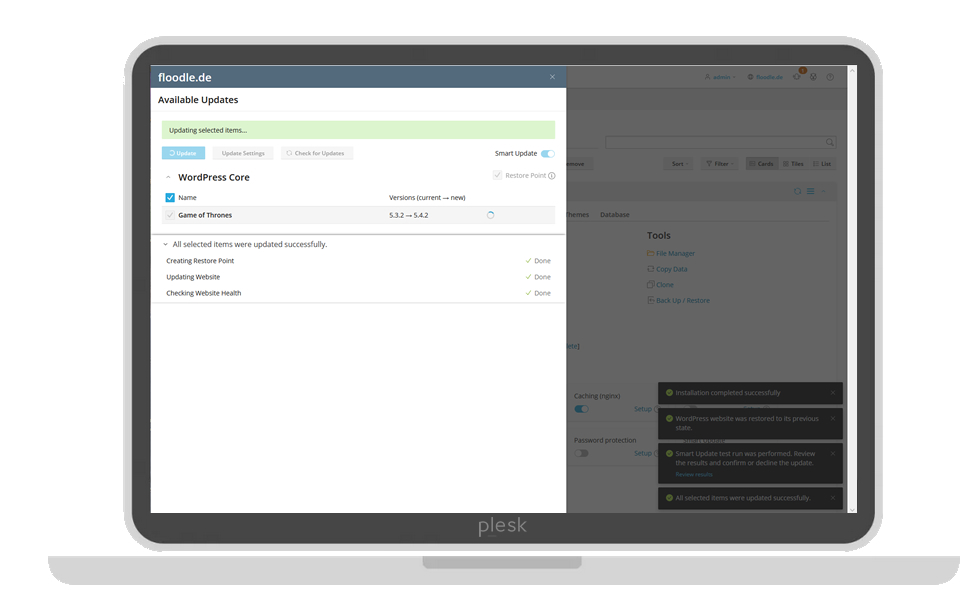Toggle the Name select-all checkbox
978x613 pixels.
[x=170, y=198]
